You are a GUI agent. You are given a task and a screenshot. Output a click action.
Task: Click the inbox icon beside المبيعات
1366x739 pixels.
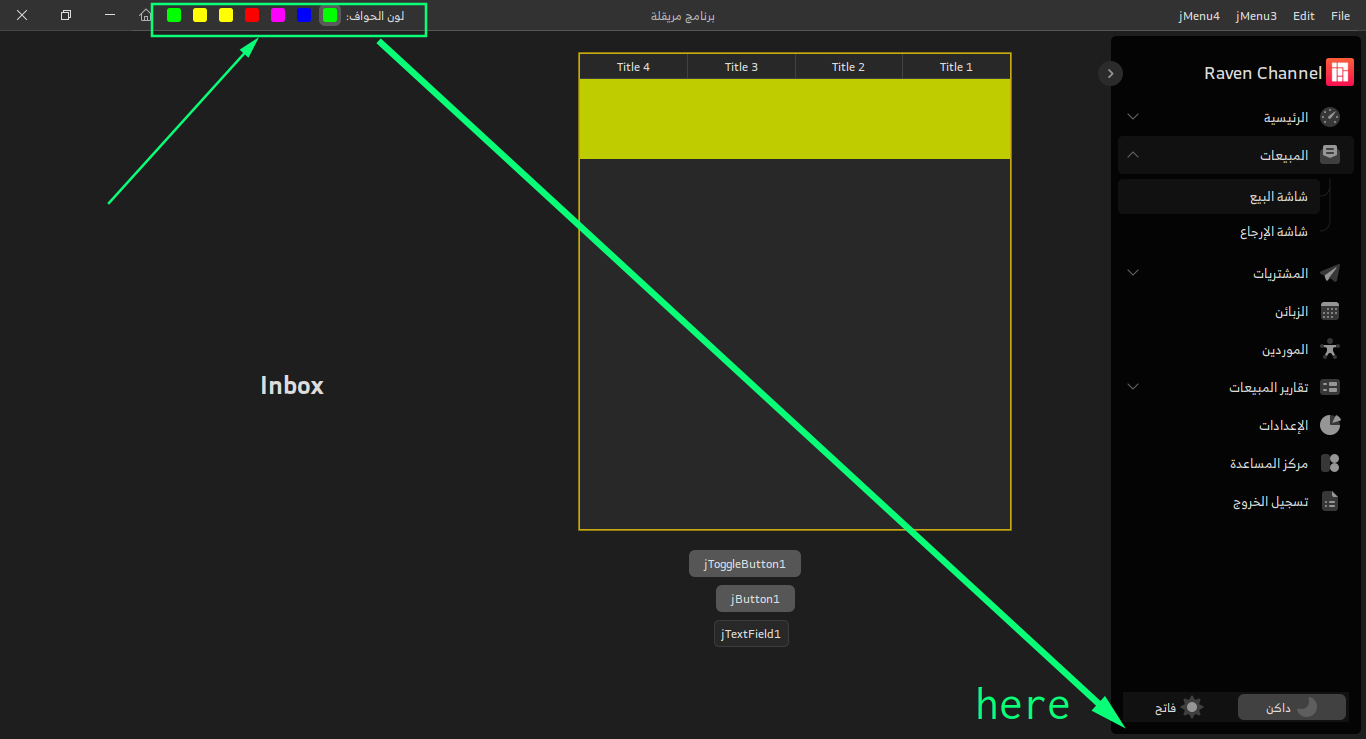coord(1330,154)
